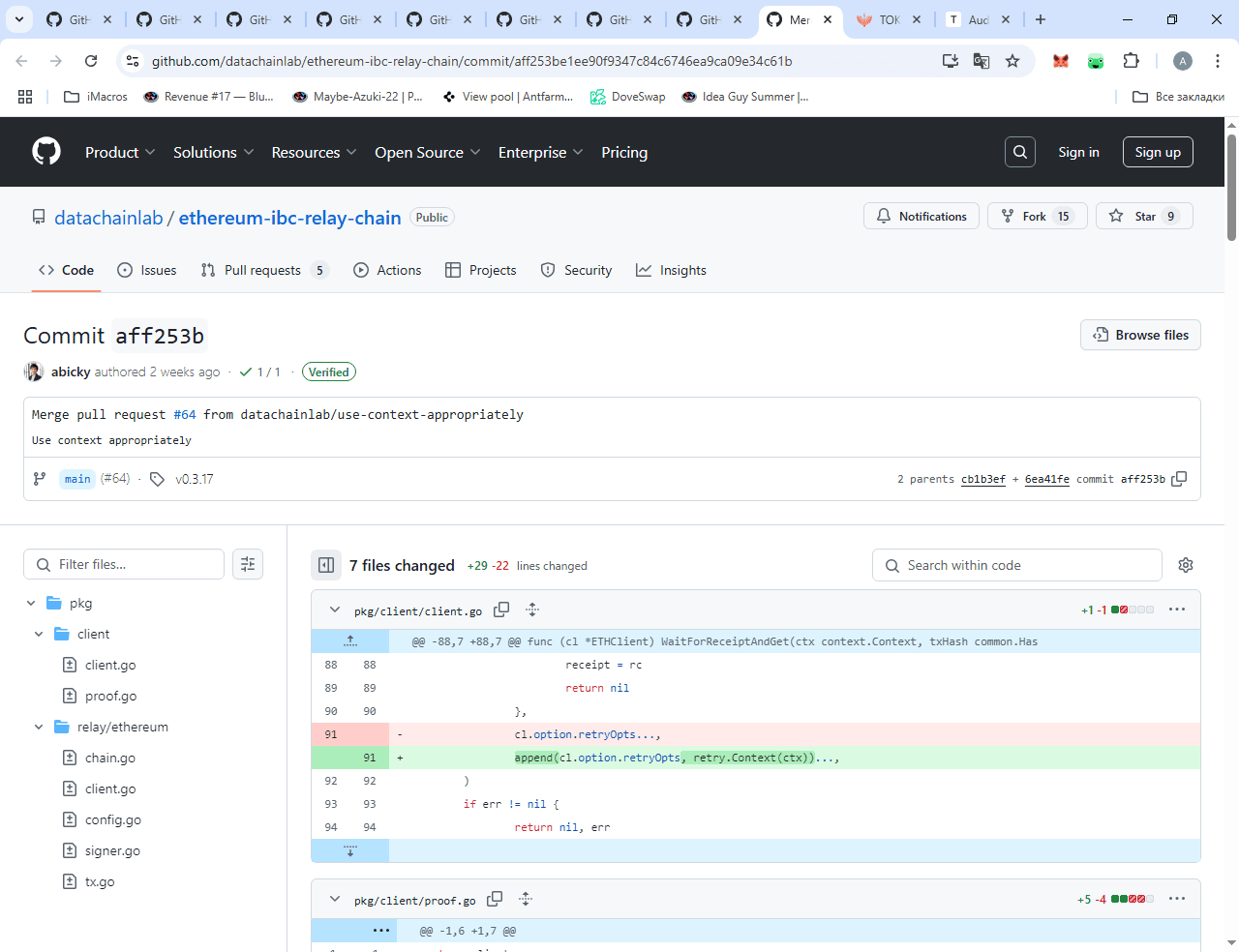Viewport: 1239px width, 952px height.
Task: Open diff view settings gear
Action: point(1186,565)
